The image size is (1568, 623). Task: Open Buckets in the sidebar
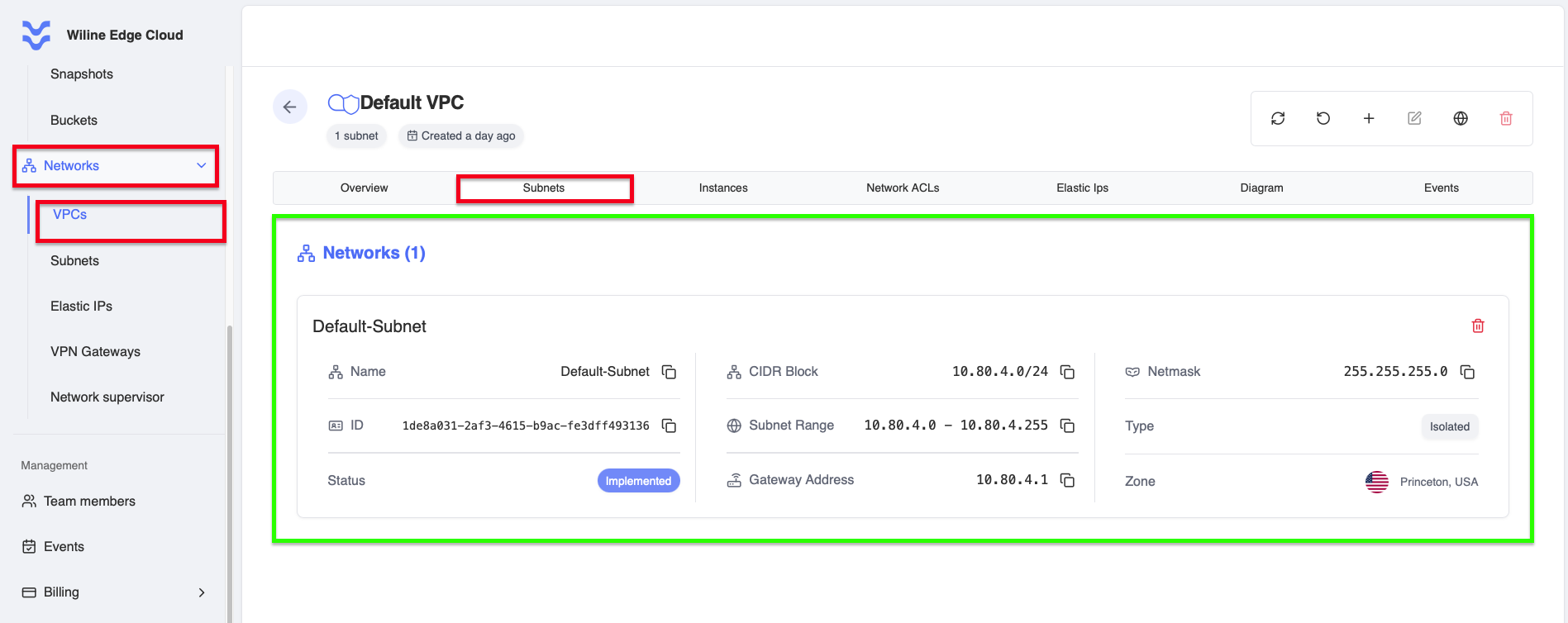point(74,121)
